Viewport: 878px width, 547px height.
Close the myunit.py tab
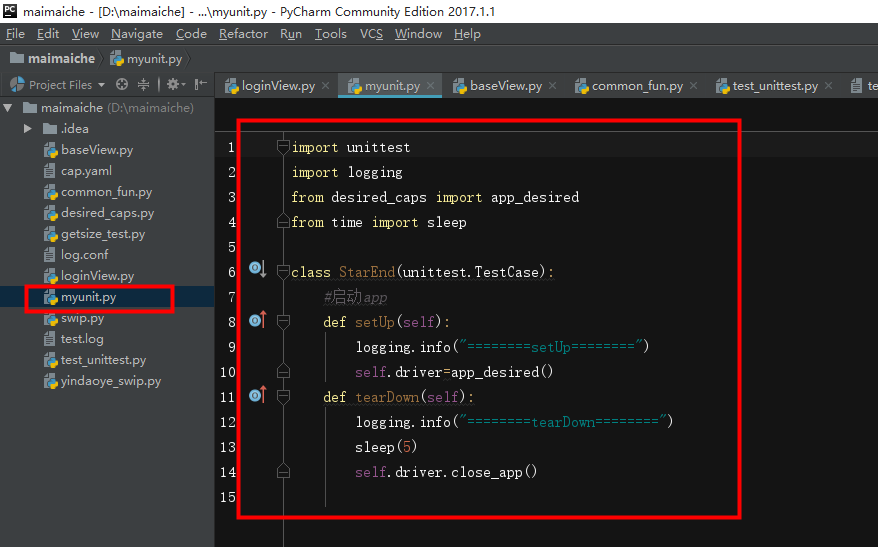(430, 86)
